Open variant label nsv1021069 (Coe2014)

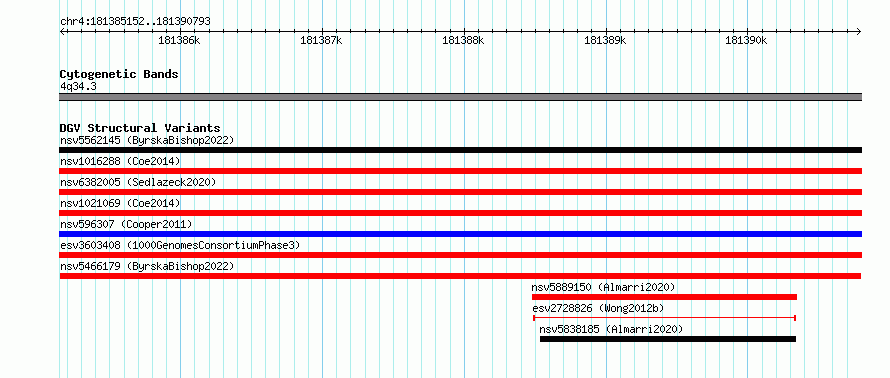[x=120, y=203]
